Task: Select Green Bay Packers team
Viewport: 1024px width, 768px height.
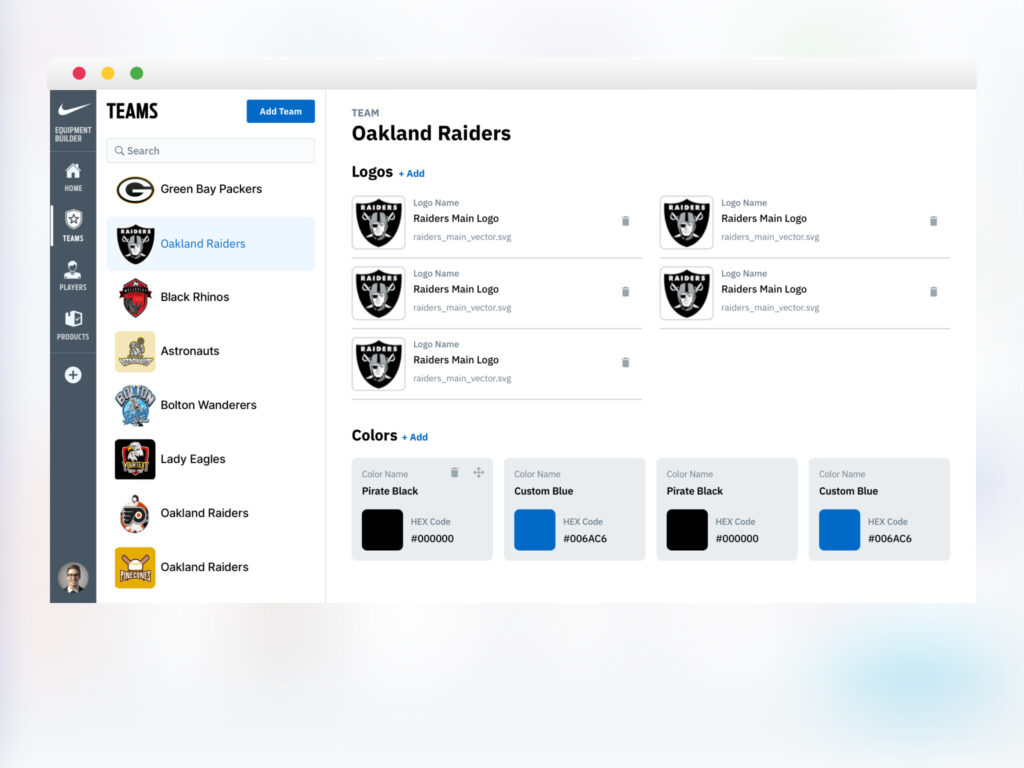Action: click(x=210, y=189)
